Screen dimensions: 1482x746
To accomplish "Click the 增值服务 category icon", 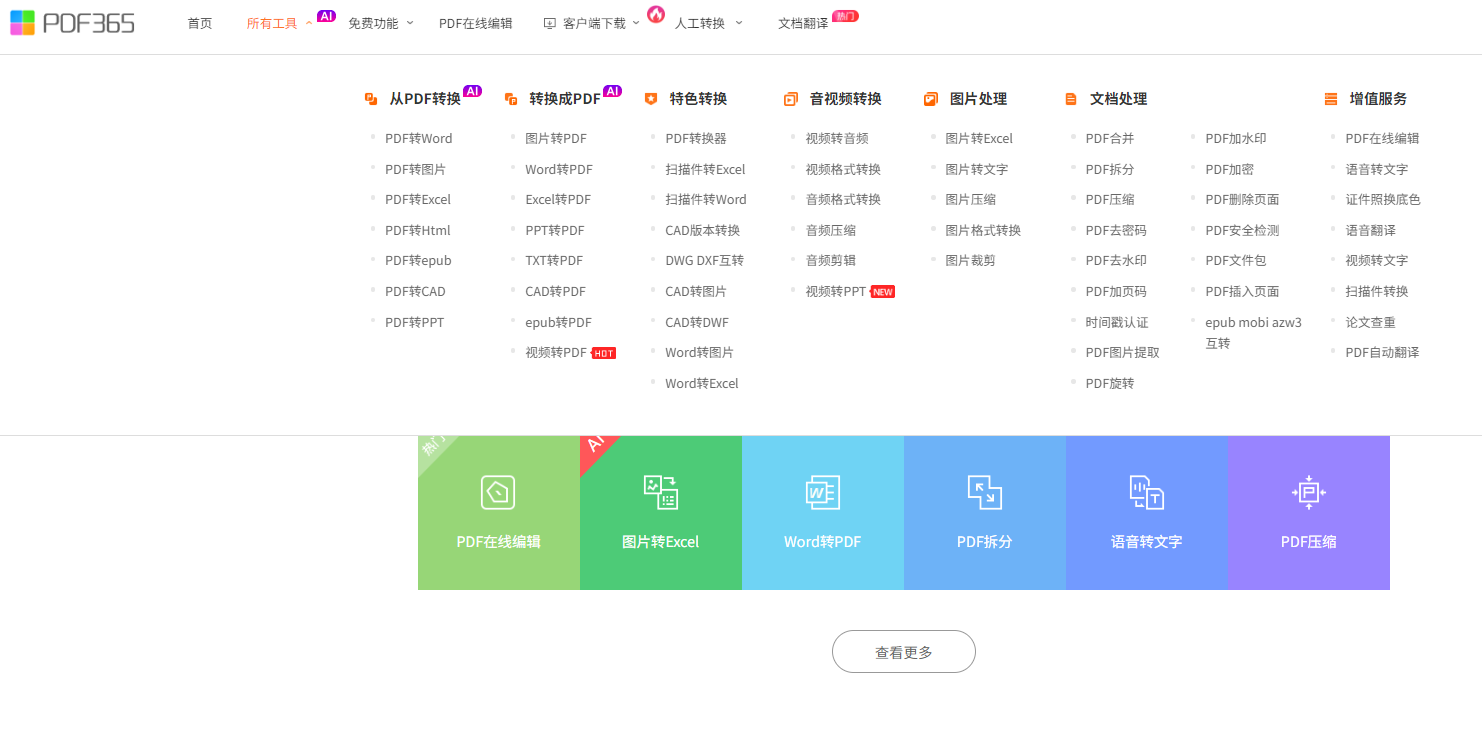I will click(x=1330, y=99).
